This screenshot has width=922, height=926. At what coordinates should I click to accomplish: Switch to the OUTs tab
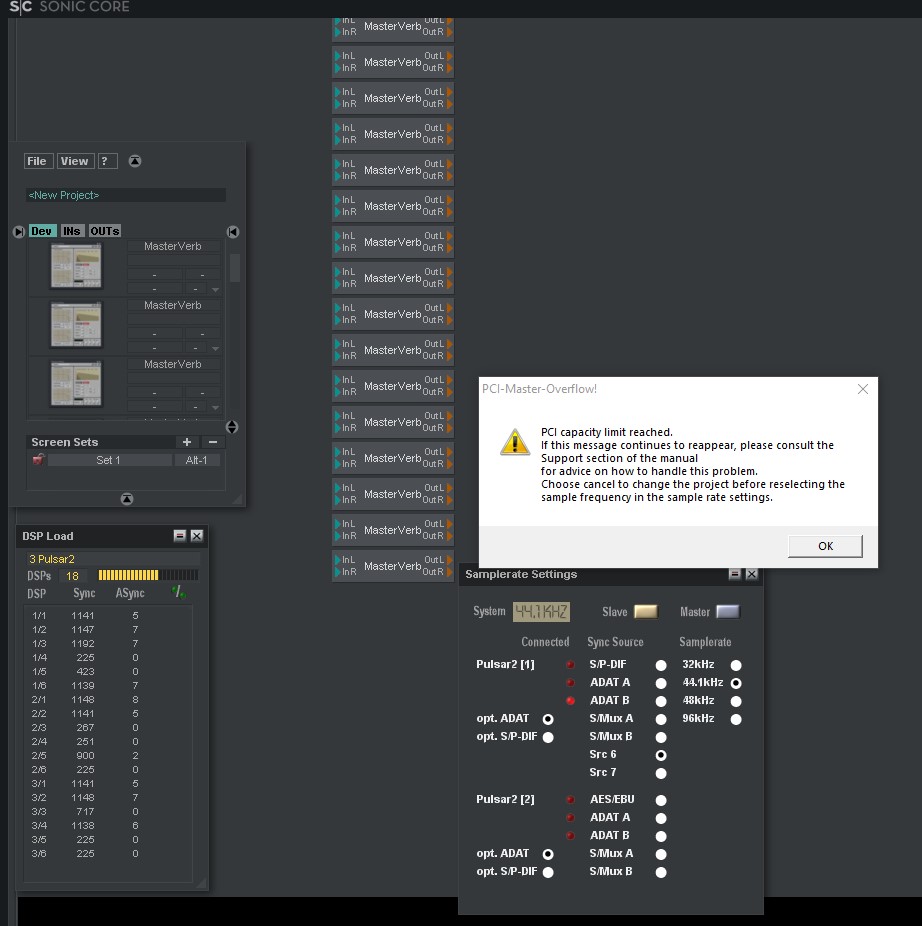click(x=105, y=232)
